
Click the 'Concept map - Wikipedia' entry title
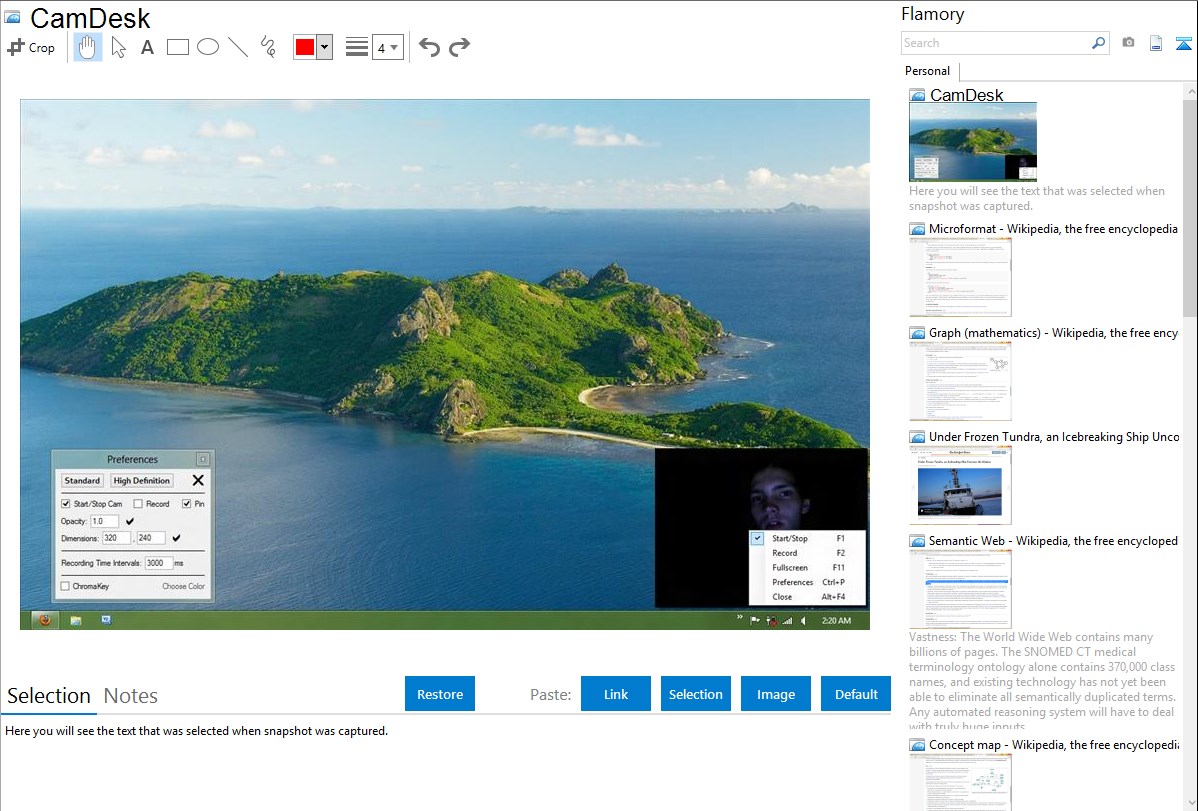[x=1054, y=745]
